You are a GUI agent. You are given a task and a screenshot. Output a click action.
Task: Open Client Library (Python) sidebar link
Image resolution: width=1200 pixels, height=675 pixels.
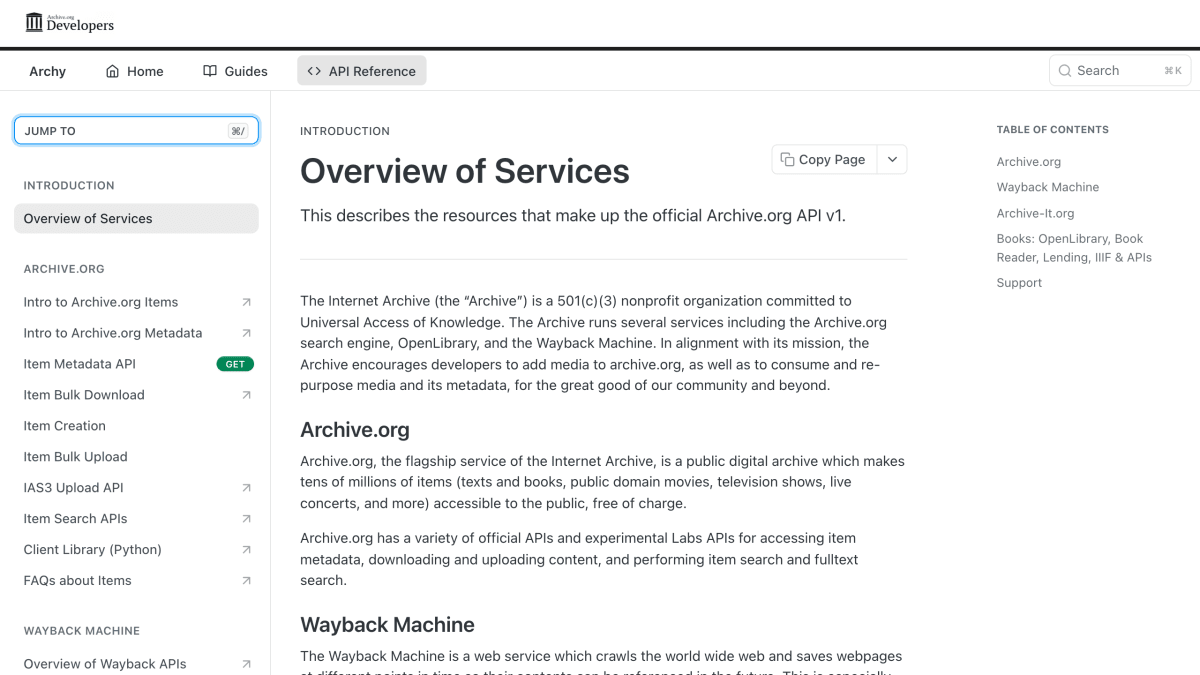(x=136, y=550)
